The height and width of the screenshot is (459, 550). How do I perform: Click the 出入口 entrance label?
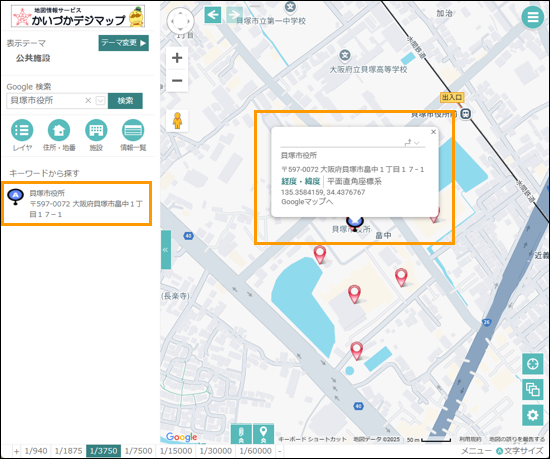(452, 97)
